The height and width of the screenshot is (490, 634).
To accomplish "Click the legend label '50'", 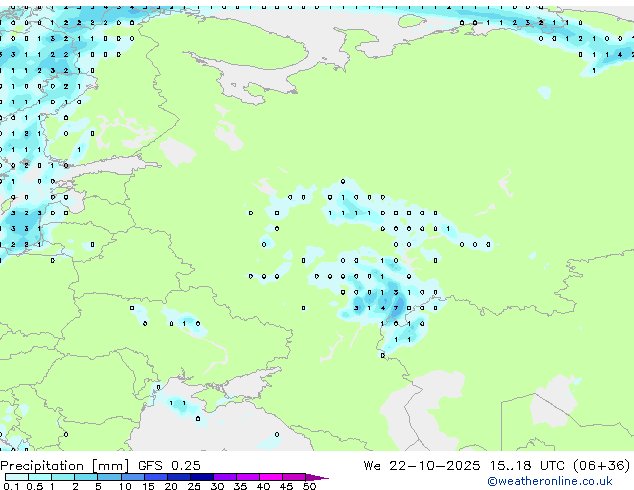I will [309, 486].
